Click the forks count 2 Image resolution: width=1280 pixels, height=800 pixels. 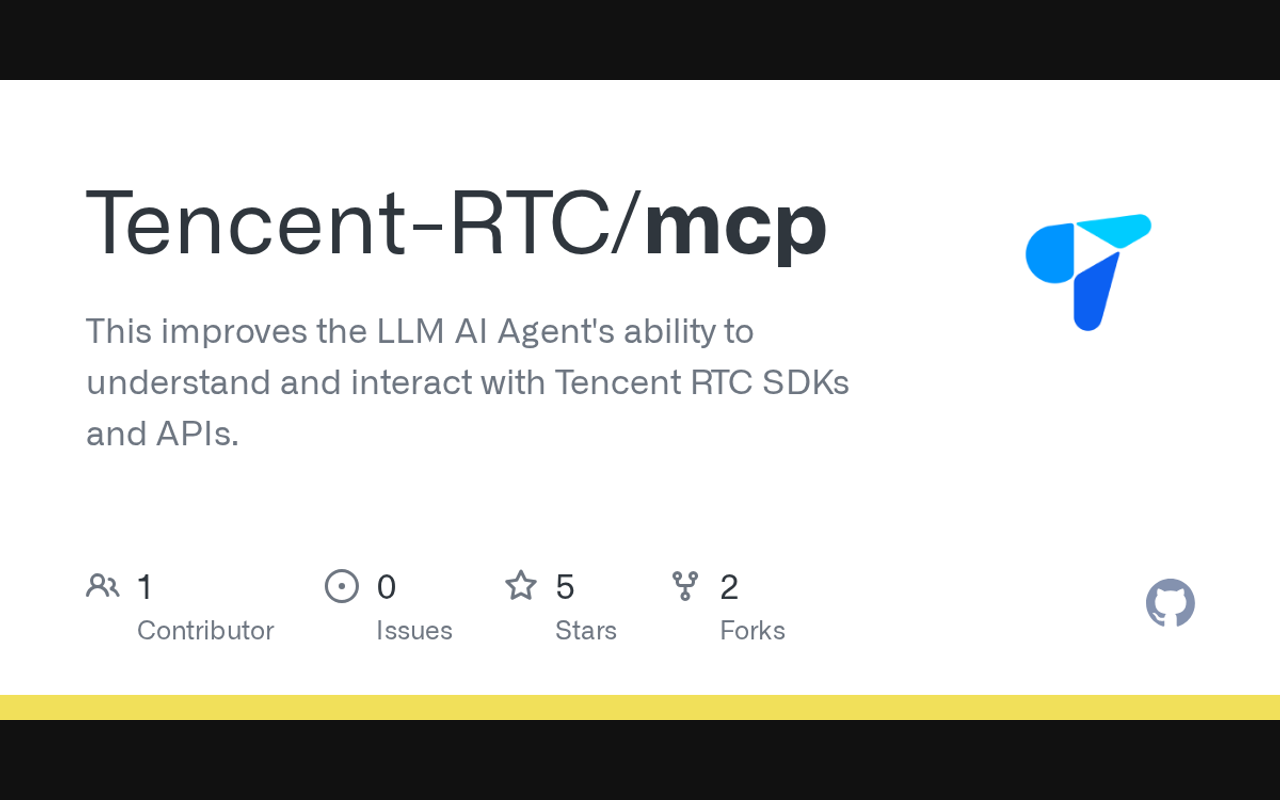(729, 587)
